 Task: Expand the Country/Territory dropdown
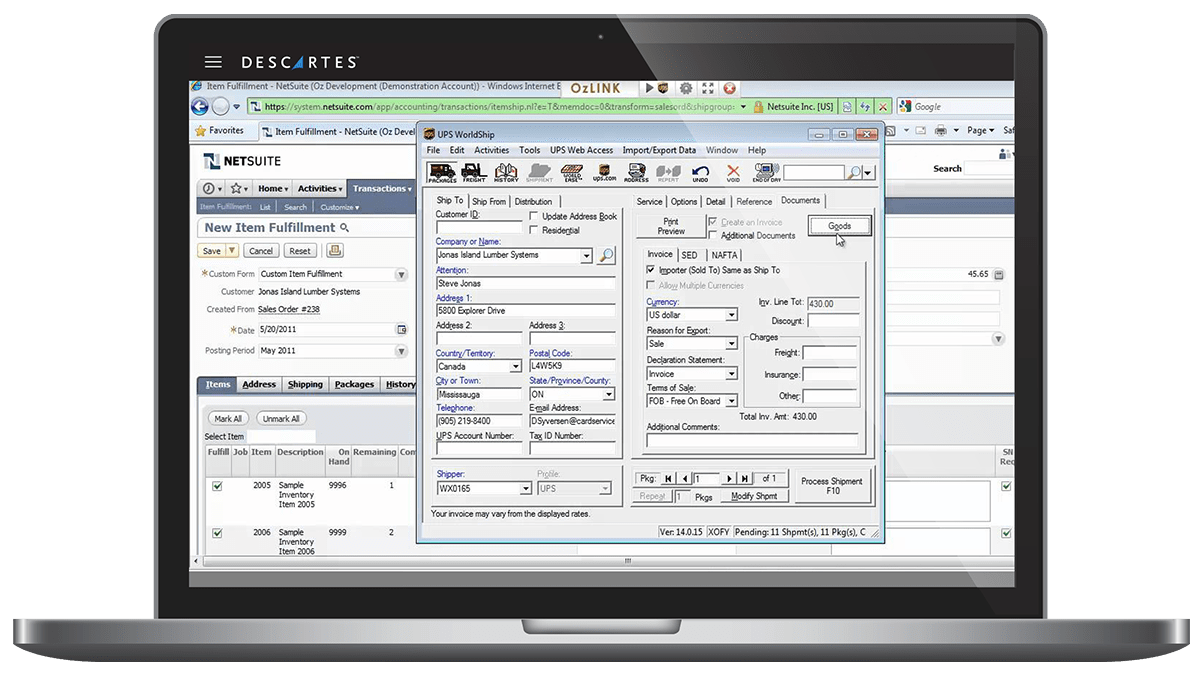[516, 367]
